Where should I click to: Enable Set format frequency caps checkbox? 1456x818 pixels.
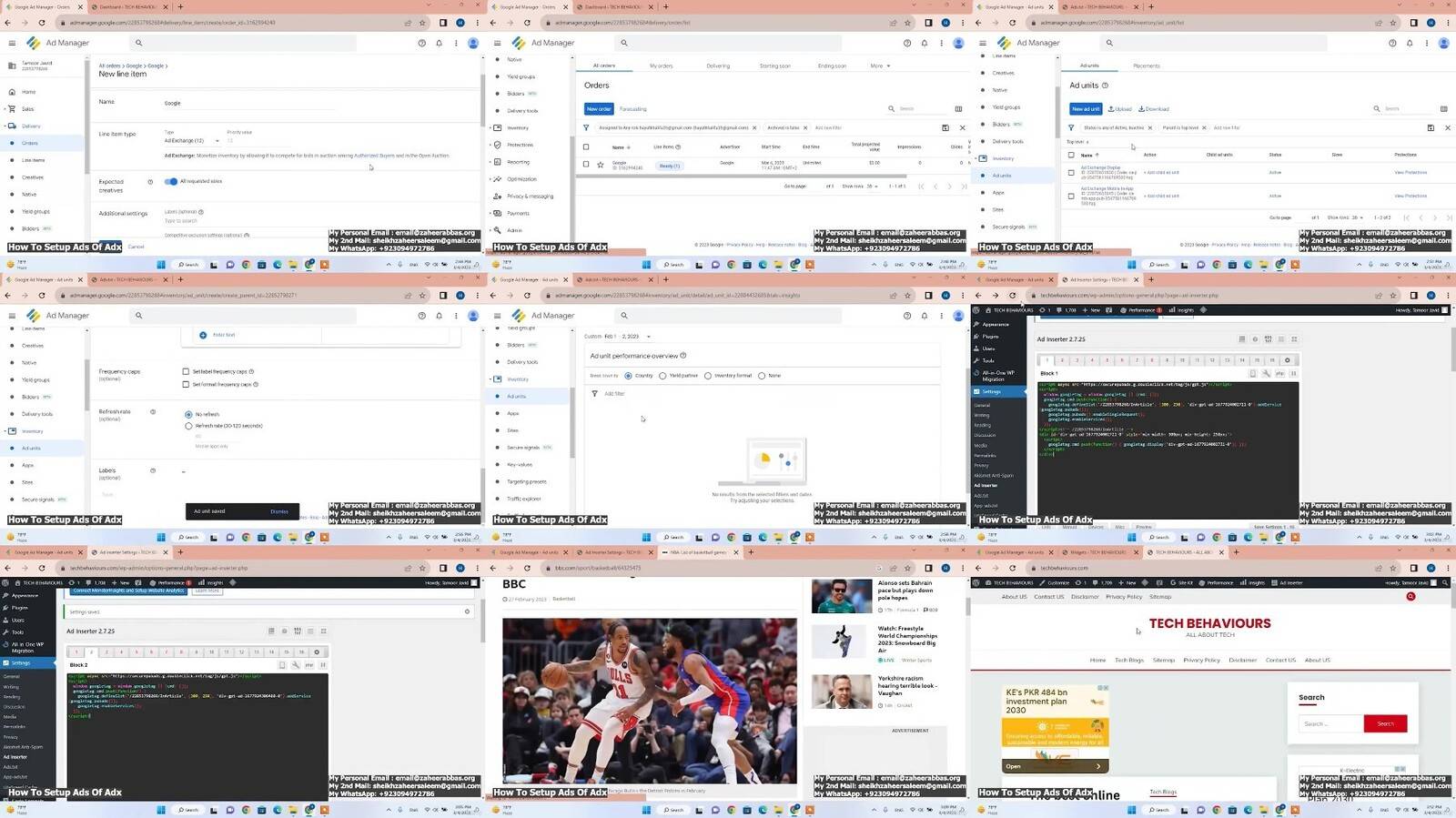click(186, 384)
